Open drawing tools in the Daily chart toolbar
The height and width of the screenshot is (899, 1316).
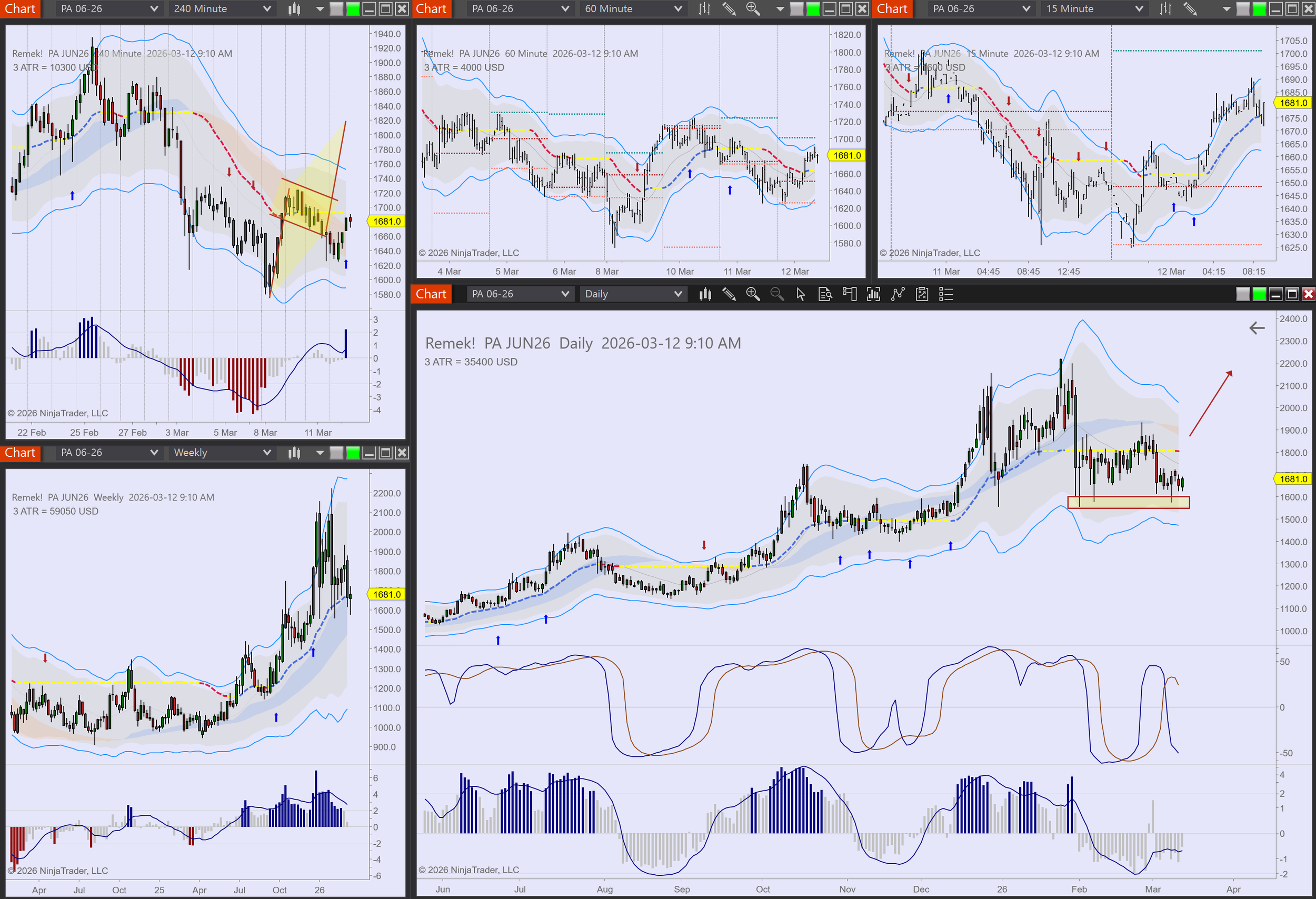pos(729,294)
